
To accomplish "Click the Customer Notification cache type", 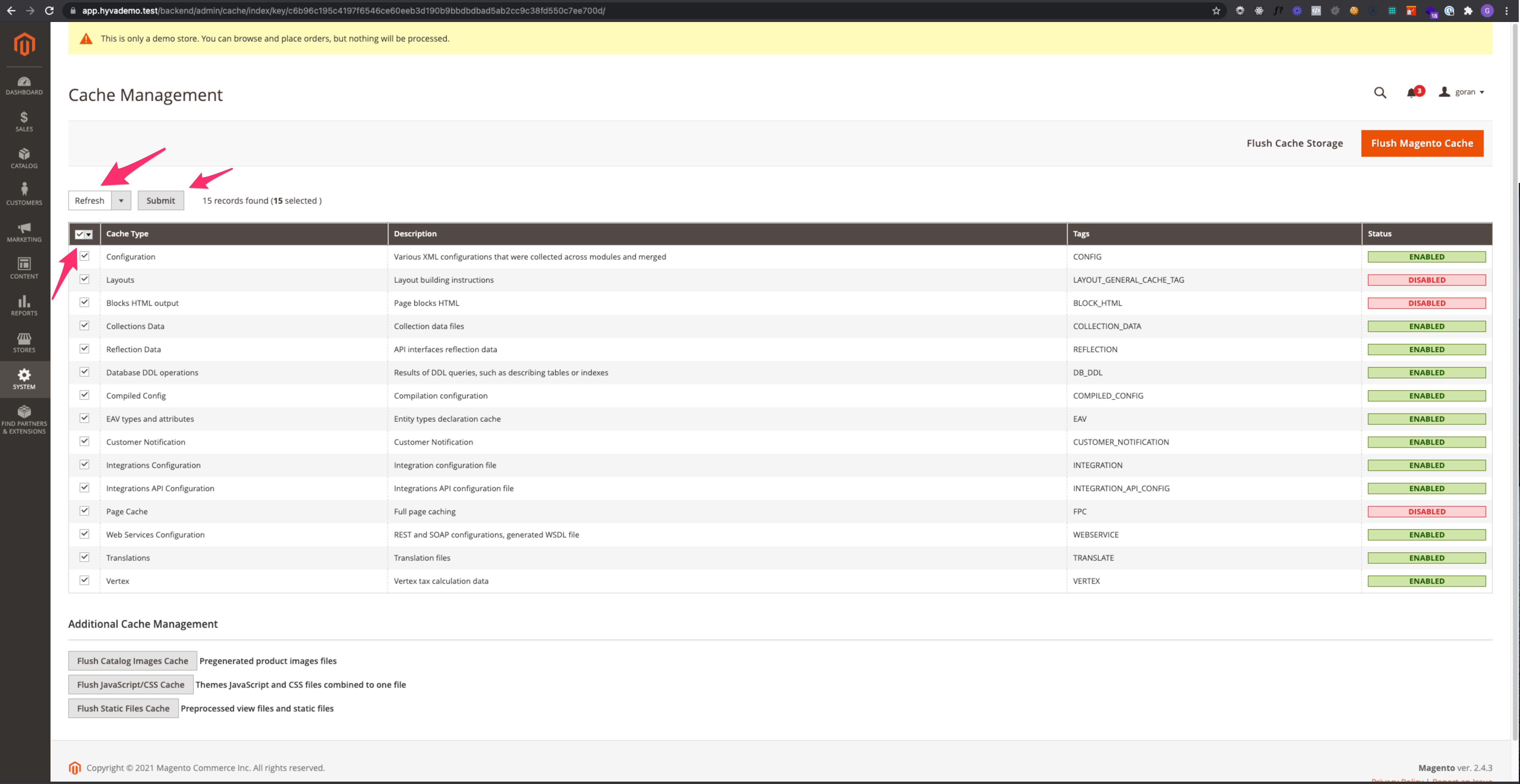I will pos(146,442).
